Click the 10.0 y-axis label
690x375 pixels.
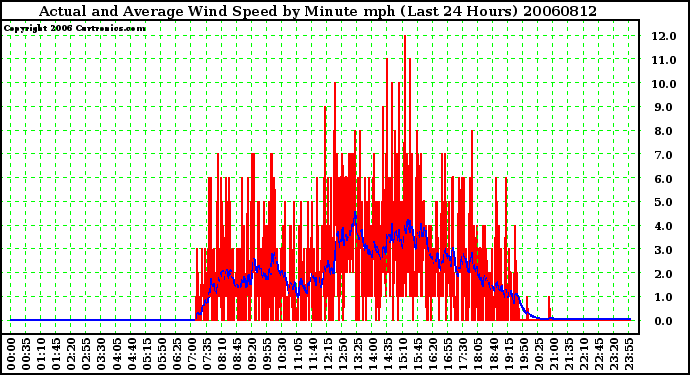point(664,84)
